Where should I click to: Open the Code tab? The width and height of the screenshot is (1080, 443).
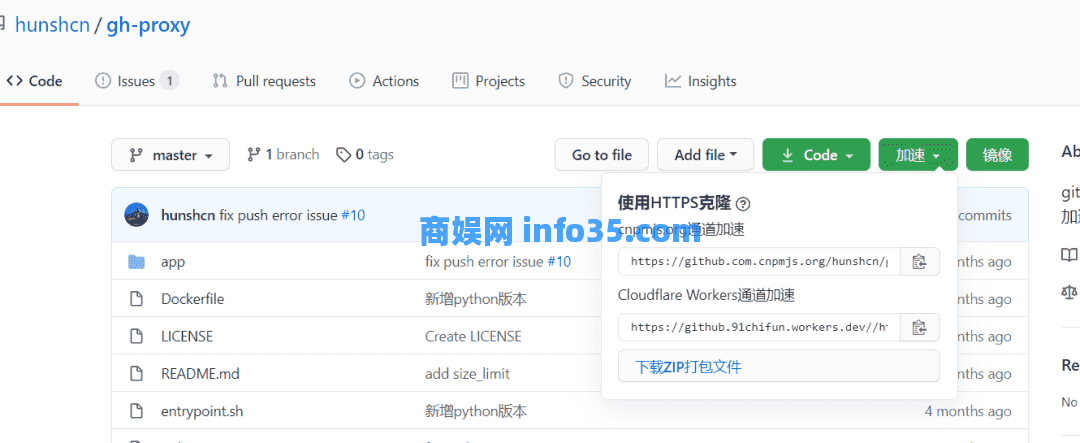coord(34,81)
